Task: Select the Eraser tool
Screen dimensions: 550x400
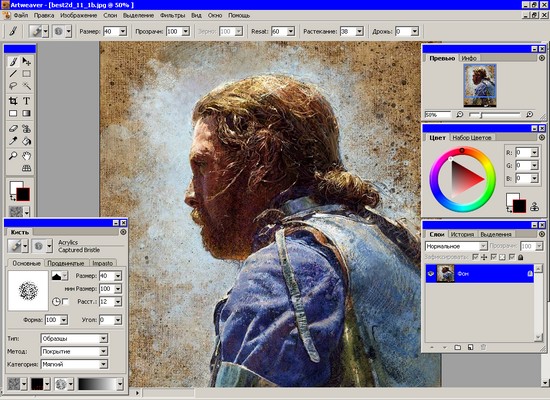Action: click(13, 129)
